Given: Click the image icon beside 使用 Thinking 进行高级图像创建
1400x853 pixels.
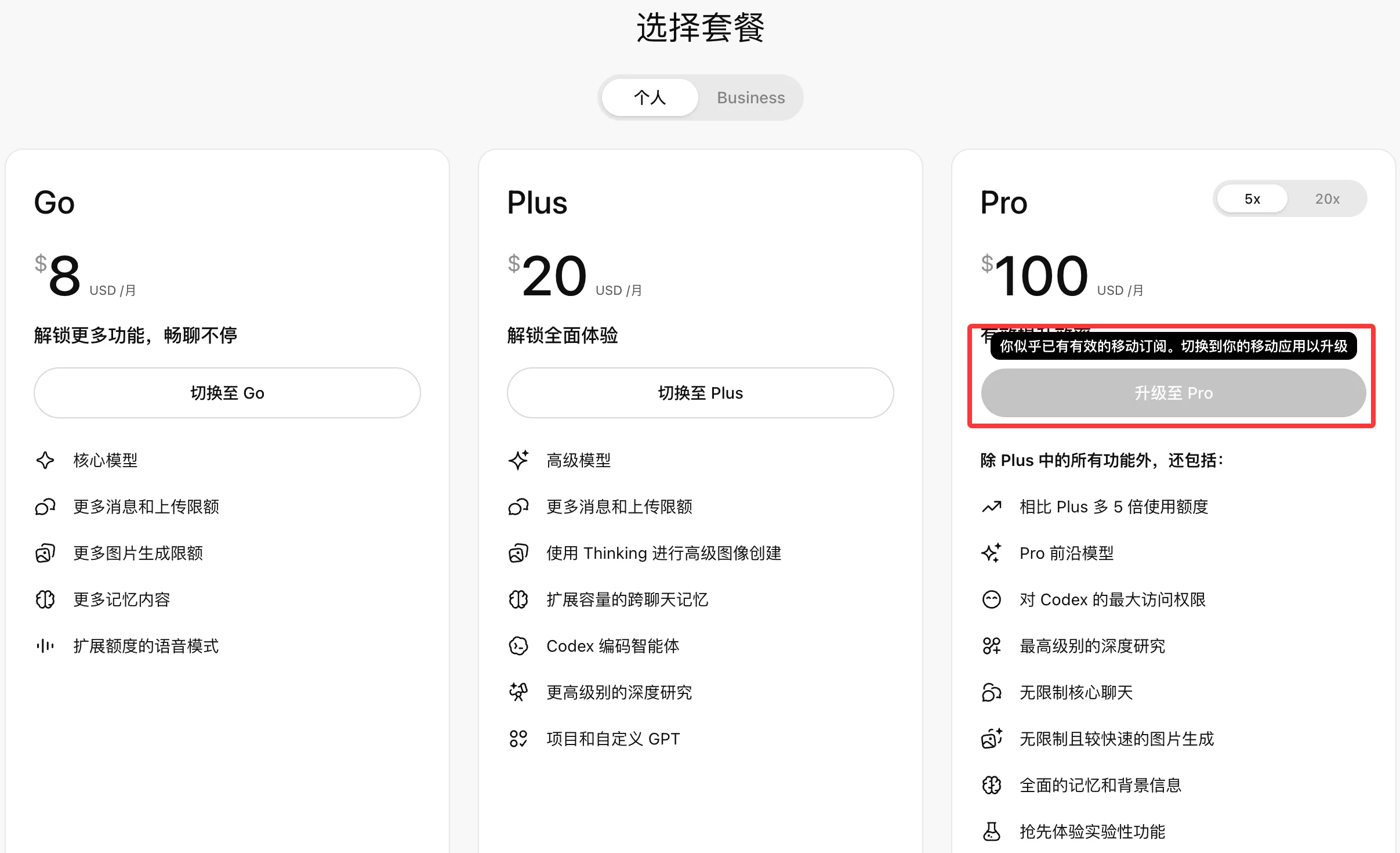Looking at the screenshot, I should [518, 553].
